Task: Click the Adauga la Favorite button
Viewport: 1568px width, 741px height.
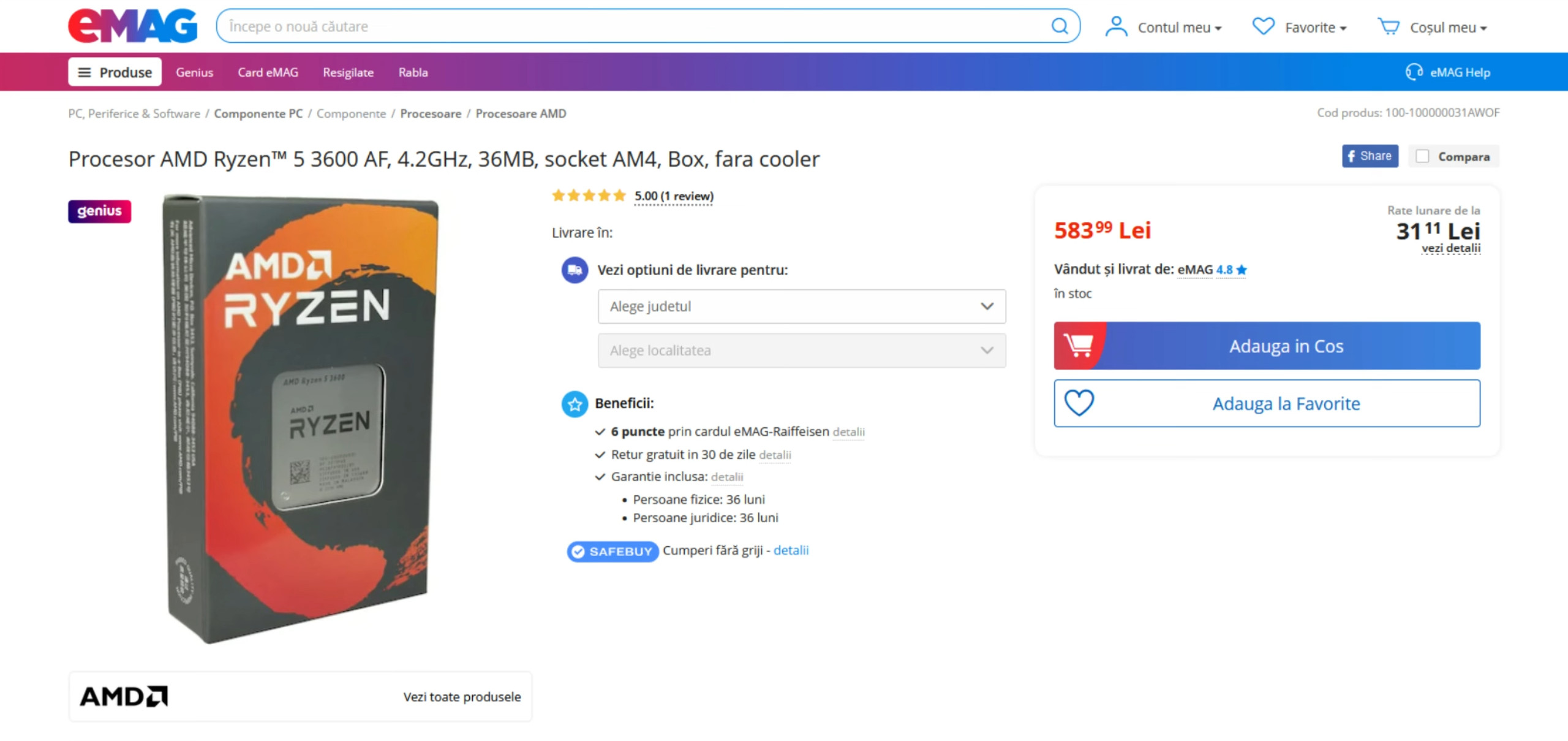Action: click(1267, 403)
